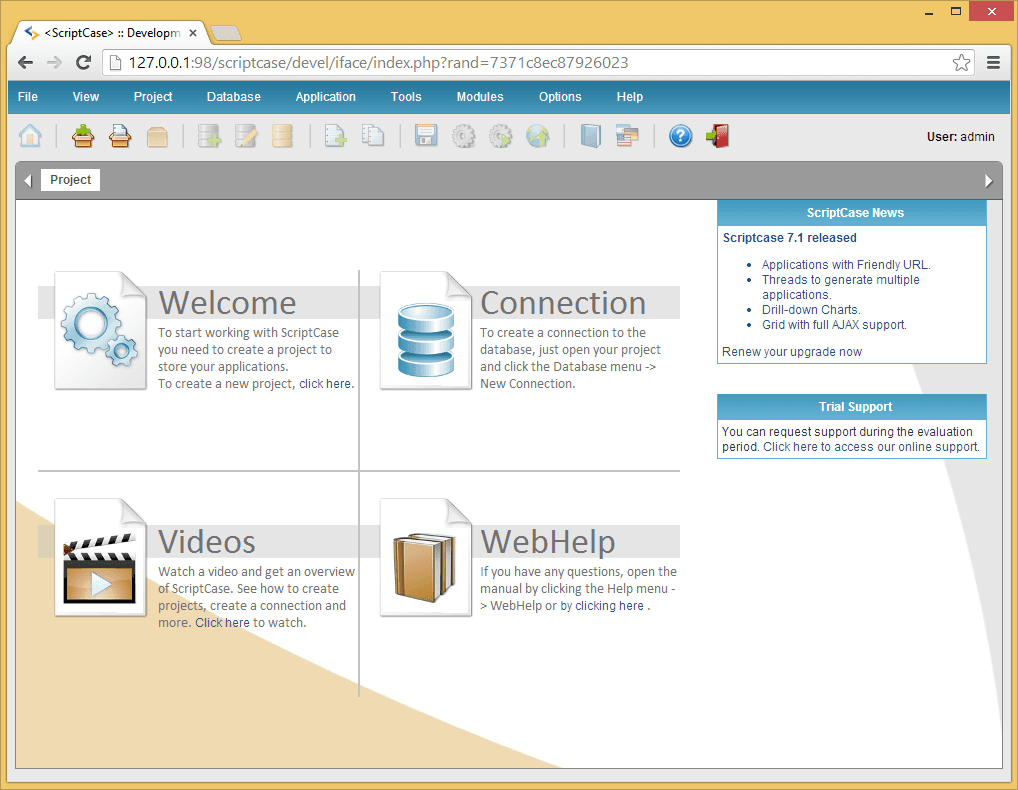
Task: Click 'Applications with Friendly URL.' news item
Action: [x=846, y=265]
